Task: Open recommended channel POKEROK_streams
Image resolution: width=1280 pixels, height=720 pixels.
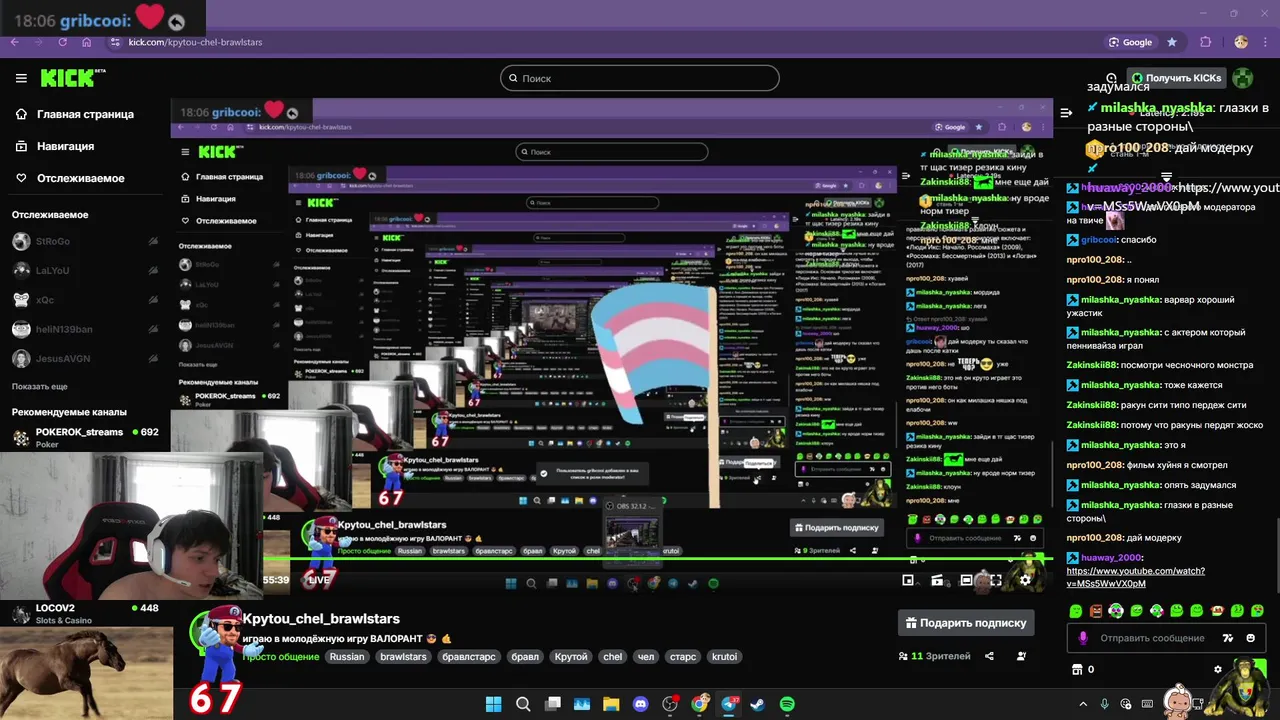Action: pyautogui.click(x=85, y=437)
